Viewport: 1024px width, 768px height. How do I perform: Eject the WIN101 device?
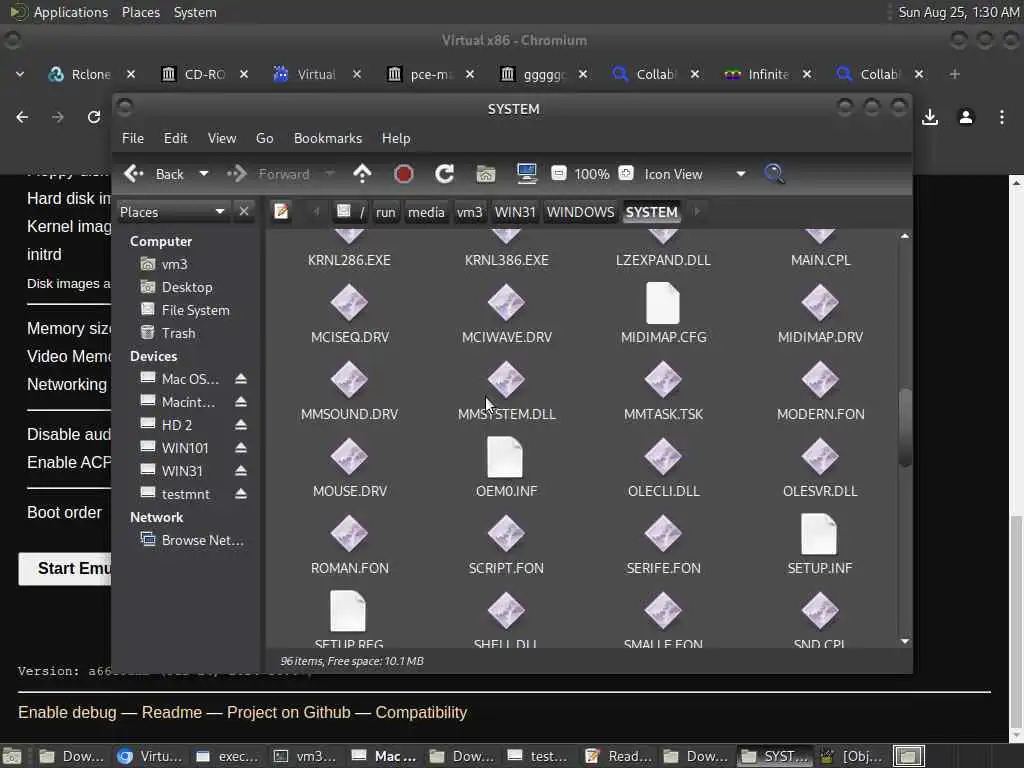point(241,448)
